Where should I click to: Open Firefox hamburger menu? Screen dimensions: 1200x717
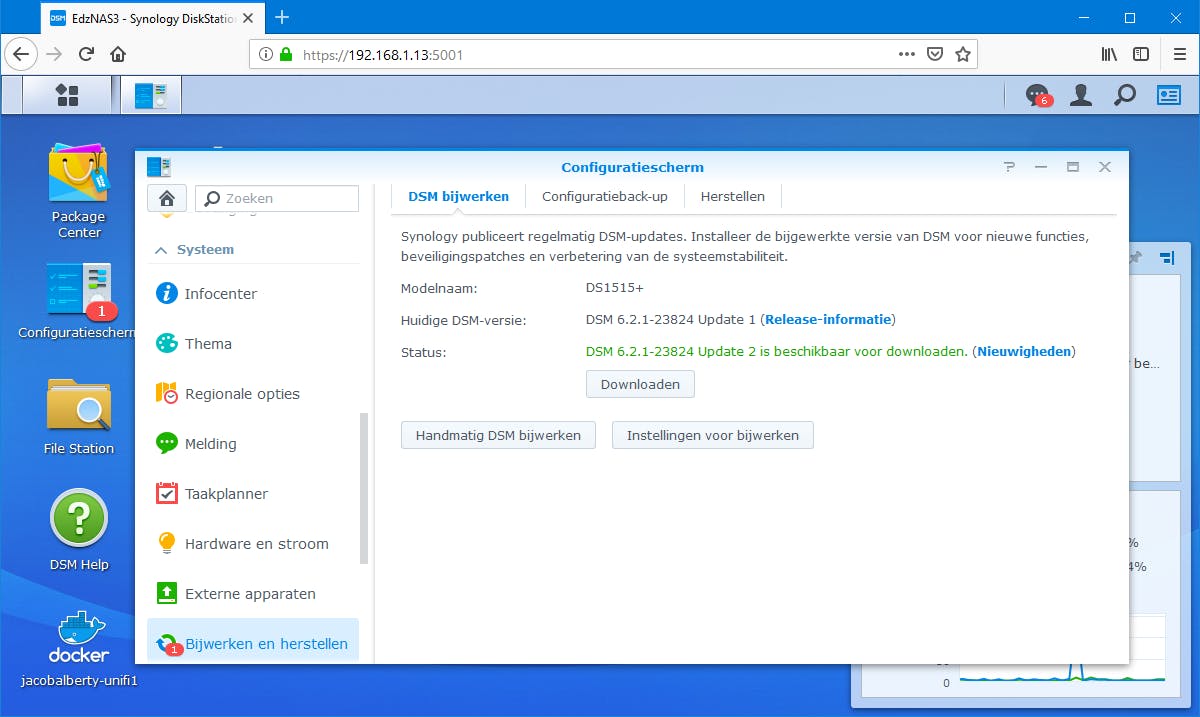[x=1180, y=55]
